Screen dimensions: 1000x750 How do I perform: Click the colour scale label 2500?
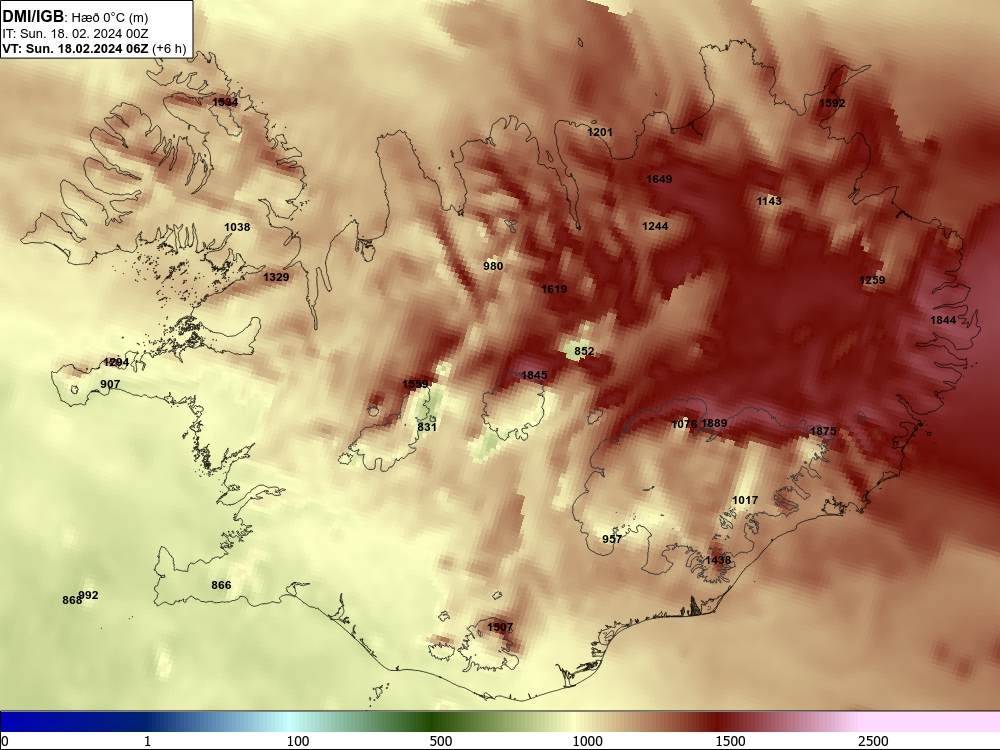coord(873,741)
